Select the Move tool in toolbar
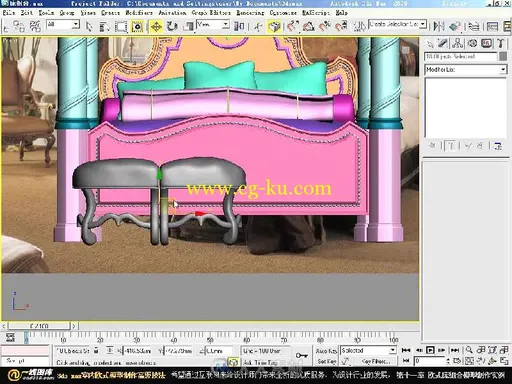512x384 pixels. (x=156, y=26)
